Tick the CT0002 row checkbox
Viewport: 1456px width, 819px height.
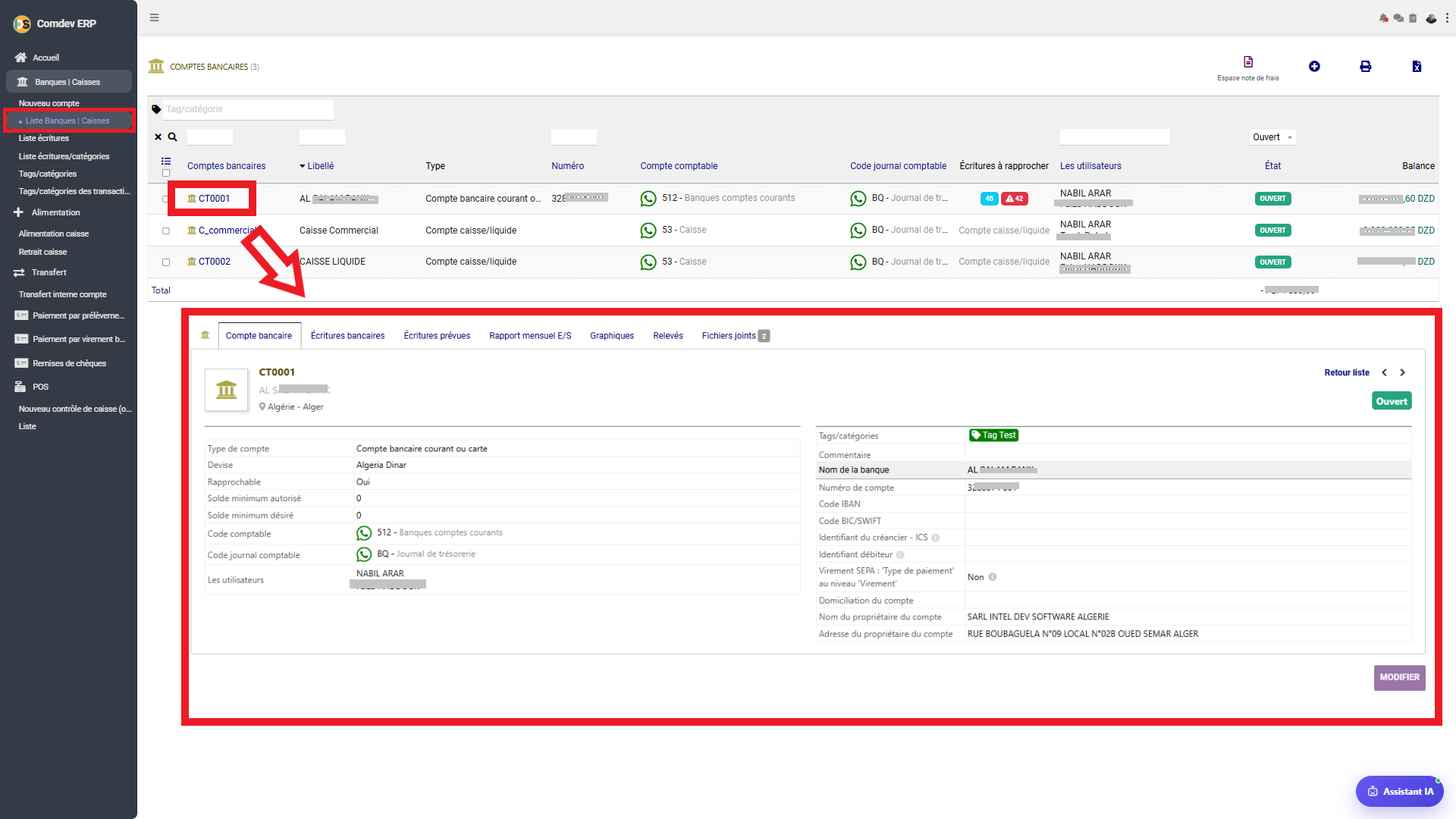[x=165, y=262]
